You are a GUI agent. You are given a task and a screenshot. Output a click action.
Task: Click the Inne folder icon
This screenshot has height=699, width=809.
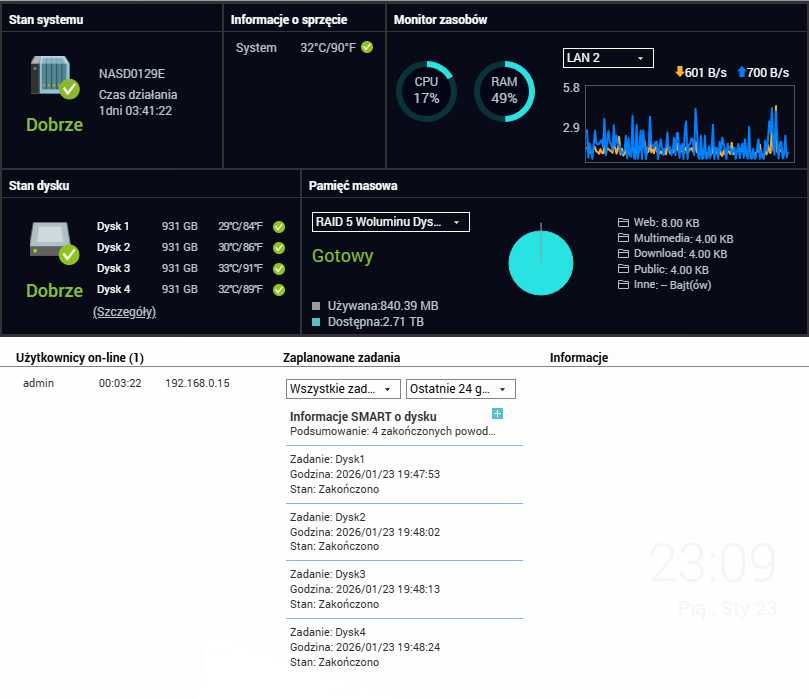[623, 284]
